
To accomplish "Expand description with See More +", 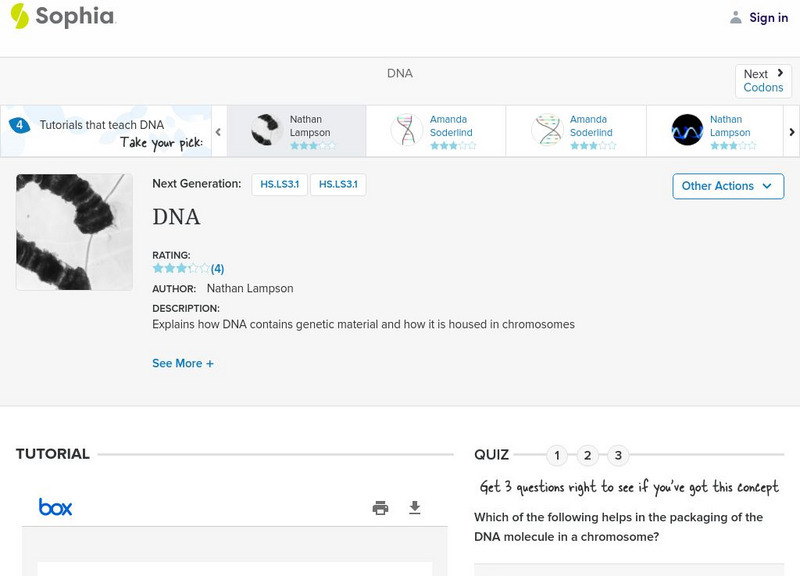I will 183,364.
